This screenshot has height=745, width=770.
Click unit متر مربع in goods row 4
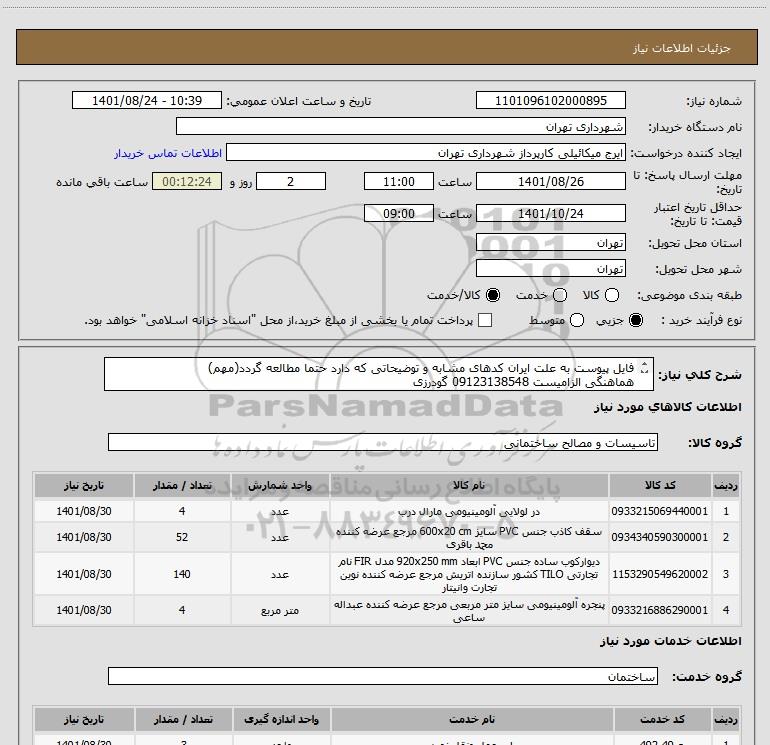(x=280, y=610)
